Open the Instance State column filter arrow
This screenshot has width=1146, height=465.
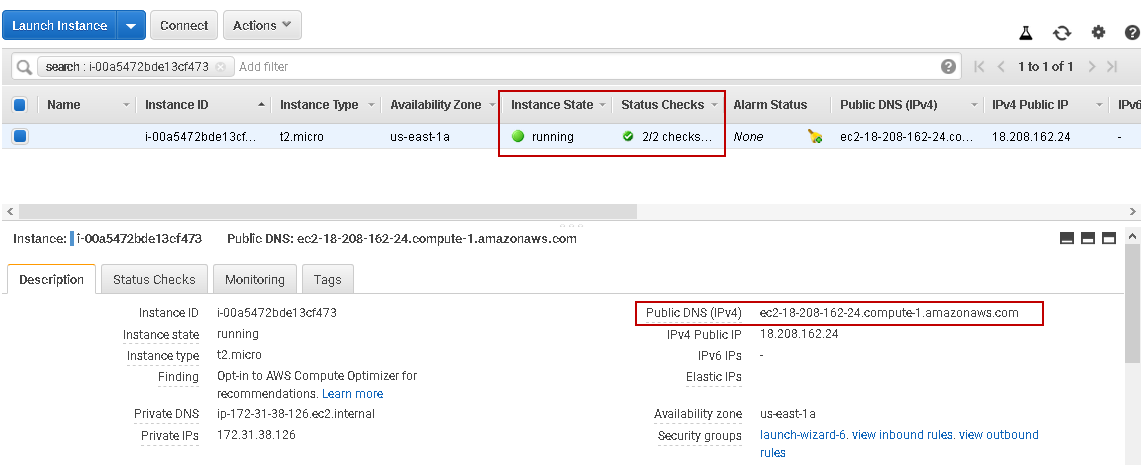click(603, 105)
